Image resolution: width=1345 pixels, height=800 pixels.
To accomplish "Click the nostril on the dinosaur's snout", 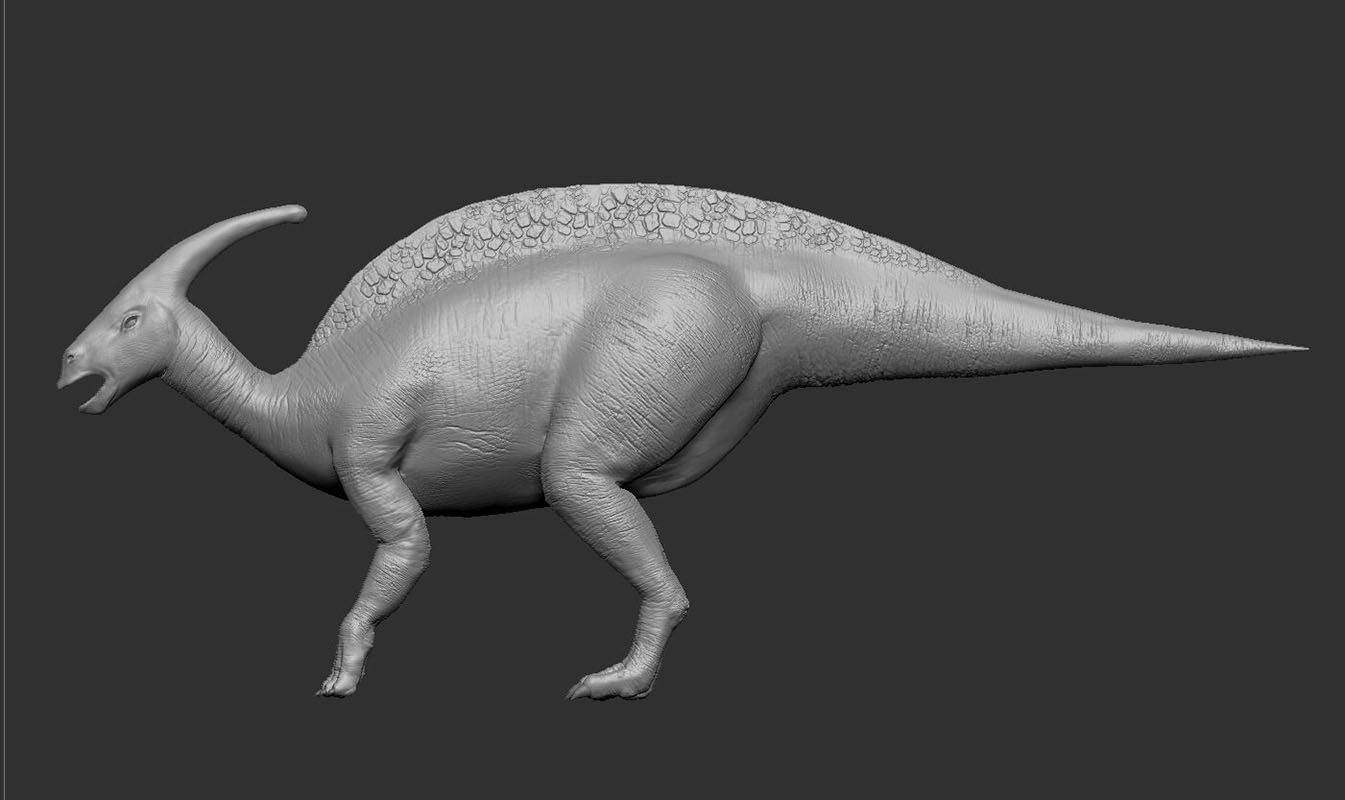I will [x=70, y=355].
